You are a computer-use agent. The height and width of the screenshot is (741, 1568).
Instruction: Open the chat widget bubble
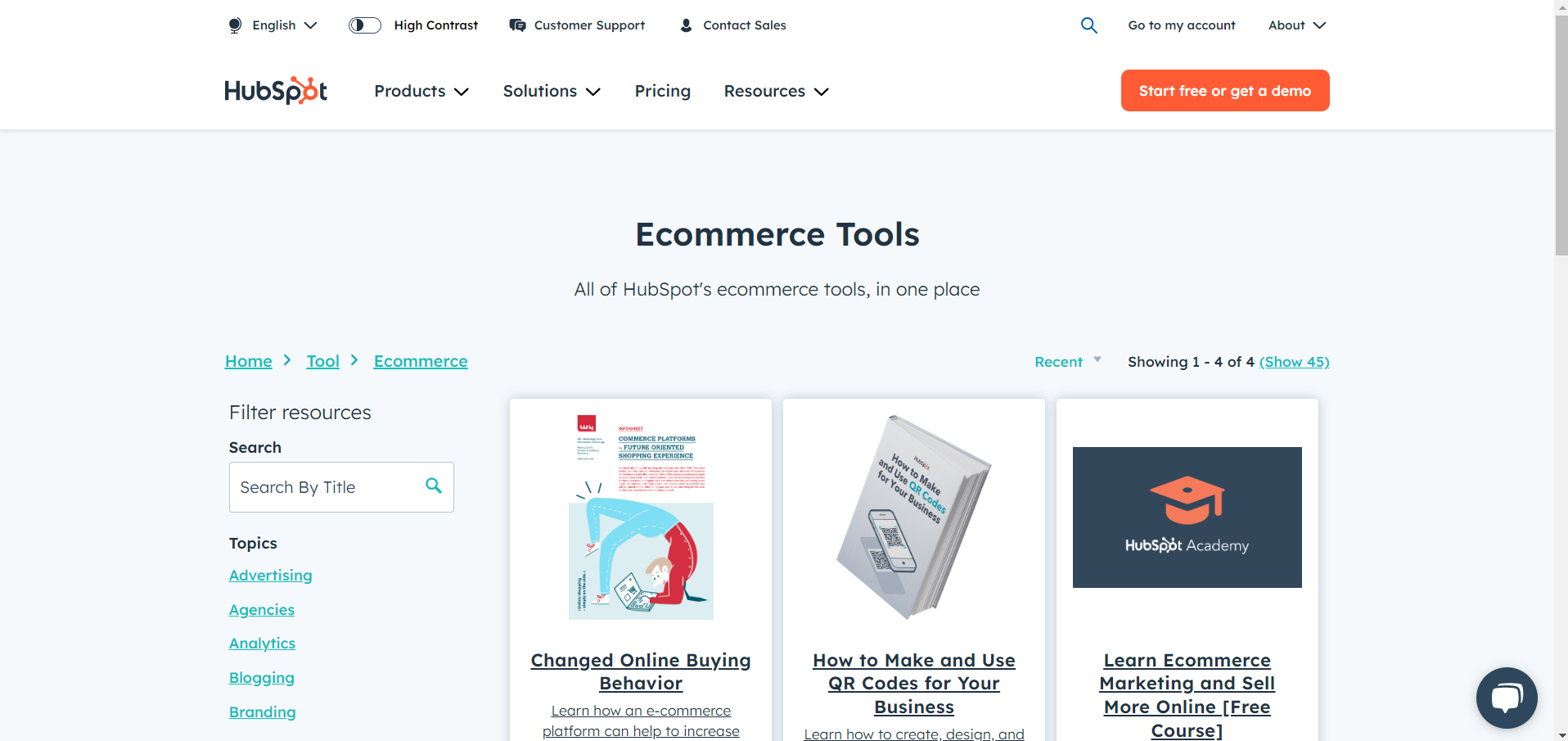pos(1507,698)
